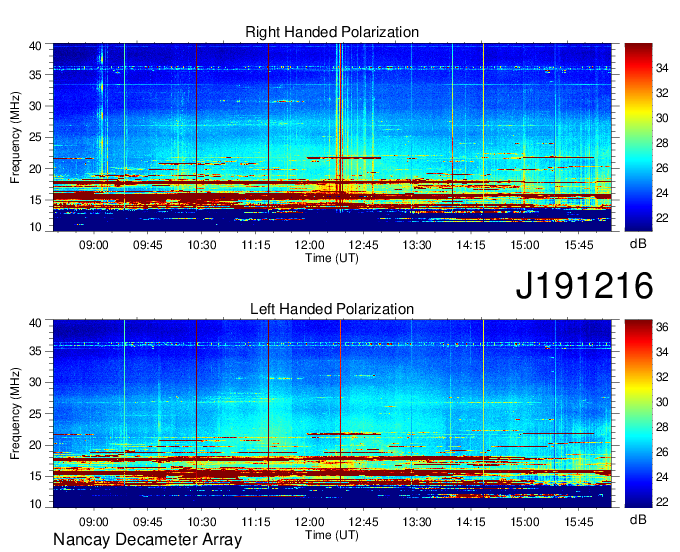Click 34 value on bottom colorbar scale
The width and height of the screenshot is (680, 552).
click(x=662, y=353)
